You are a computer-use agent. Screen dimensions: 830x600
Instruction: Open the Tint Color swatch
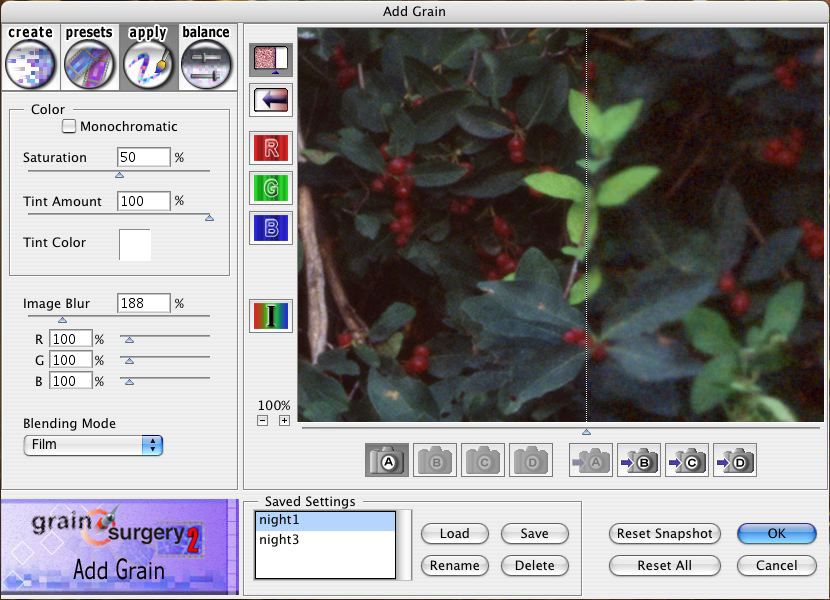pyautogui.click(x=136, y=245)
